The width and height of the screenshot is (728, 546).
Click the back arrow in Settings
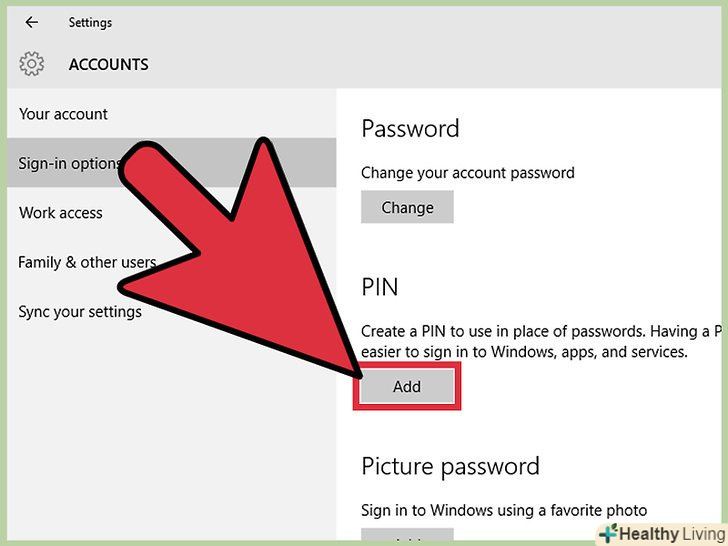click(x=32, y=22)
